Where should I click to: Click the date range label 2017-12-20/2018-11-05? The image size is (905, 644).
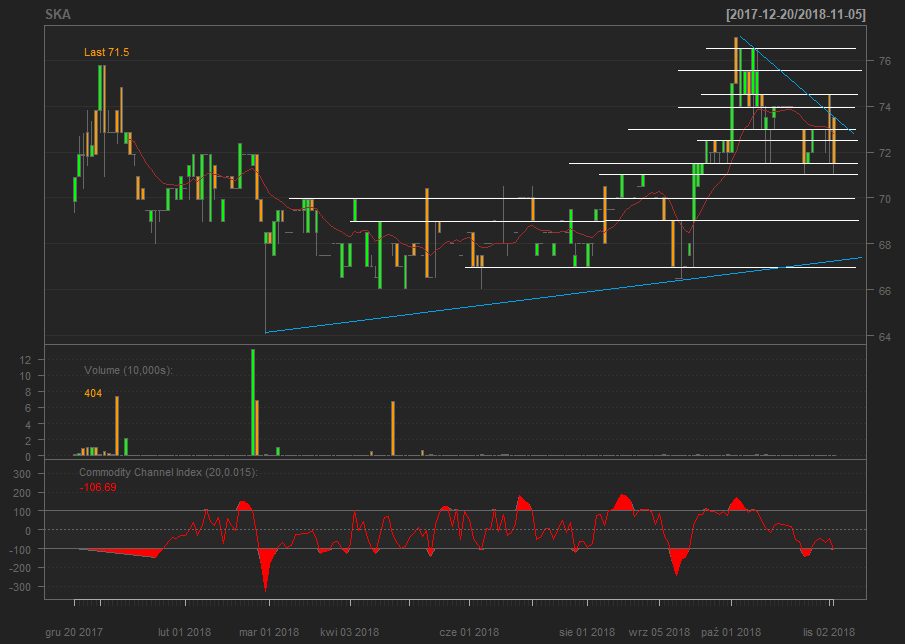point(796,14)
